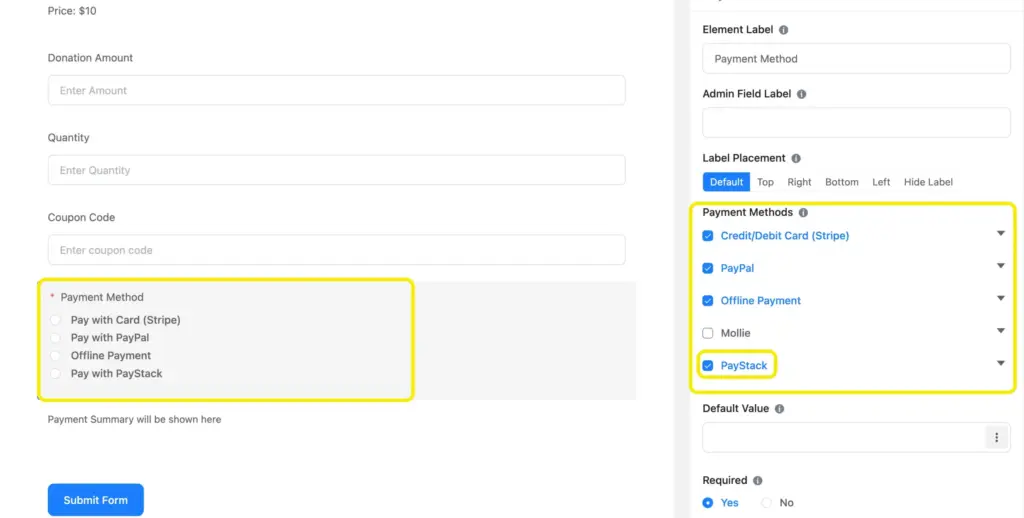This screenshot has height=518, width=1024.
Task: Click 'Payment Summary will be shown here' text
Action: [x=135, y=419]
